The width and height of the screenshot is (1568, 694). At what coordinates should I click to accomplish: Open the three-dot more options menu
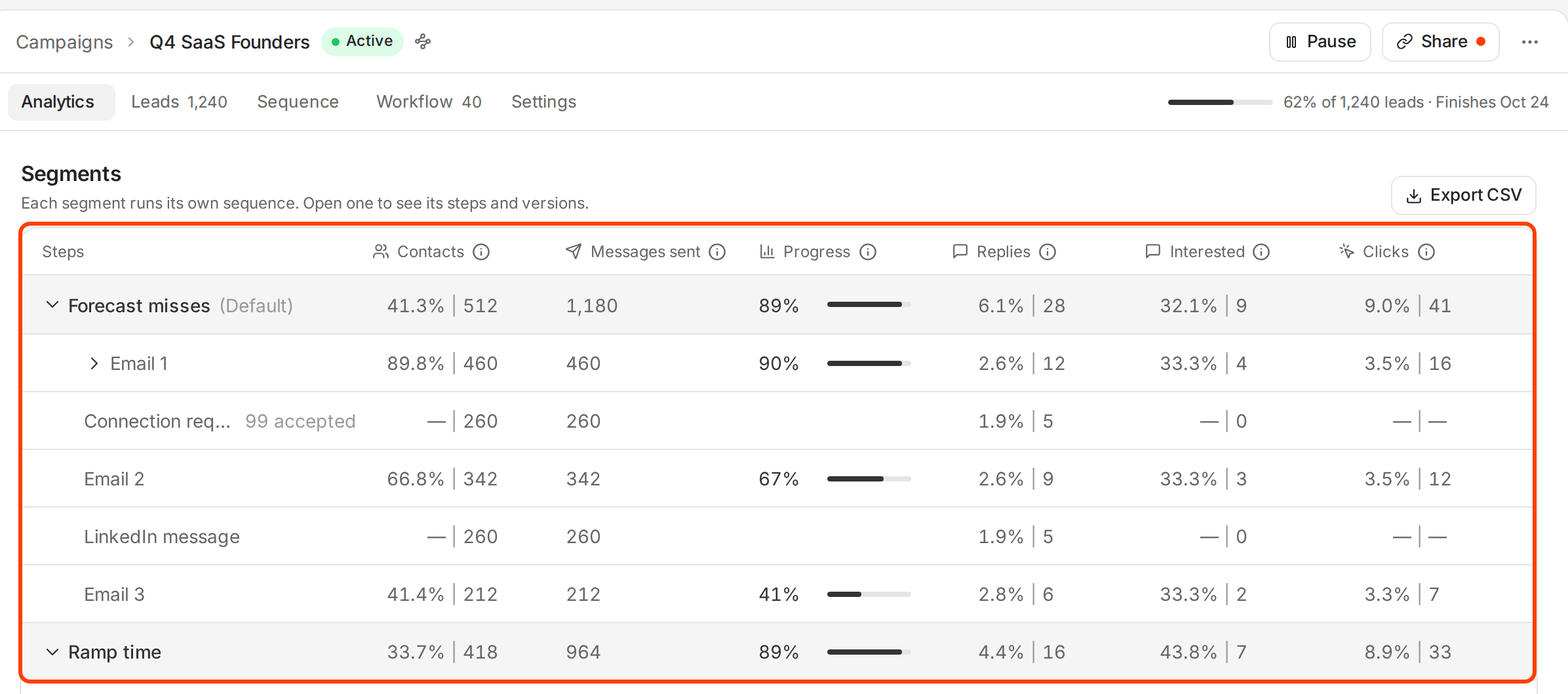click(x=1529, y=42)
